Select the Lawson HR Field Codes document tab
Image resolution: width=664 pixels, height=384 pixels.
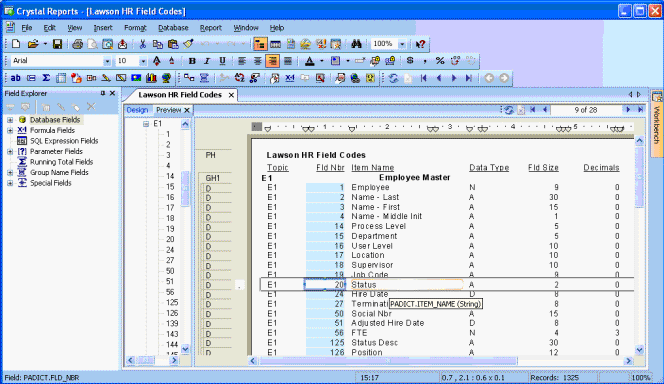[180, 95]
